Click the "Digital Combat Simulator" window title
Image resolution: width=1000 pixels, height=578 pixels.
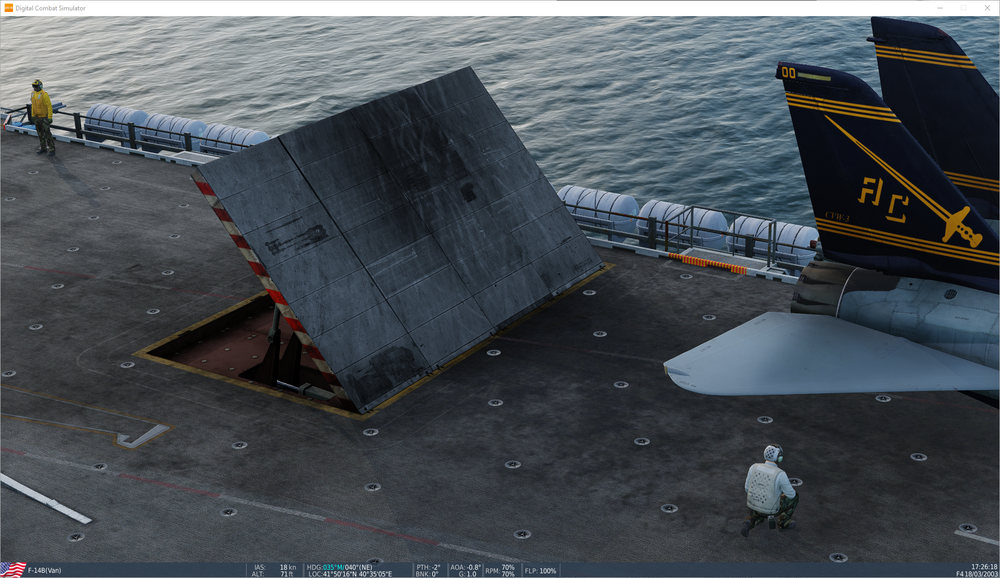[50, 8]
